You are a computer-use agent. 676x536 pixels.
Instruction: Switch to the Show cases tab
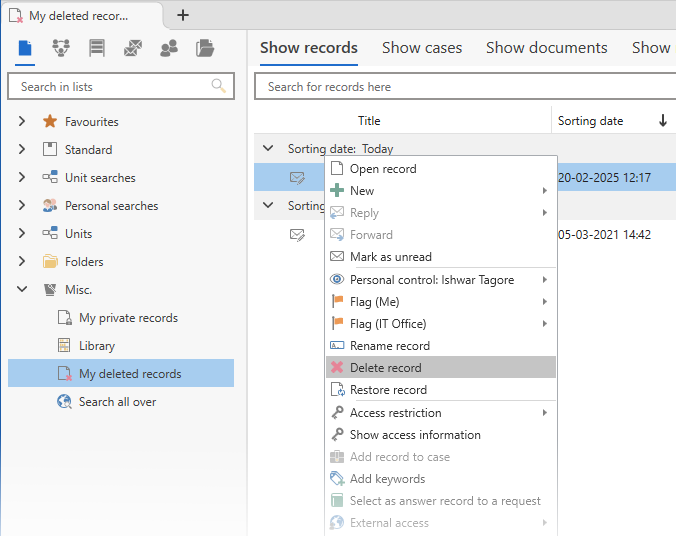(422, 48)
